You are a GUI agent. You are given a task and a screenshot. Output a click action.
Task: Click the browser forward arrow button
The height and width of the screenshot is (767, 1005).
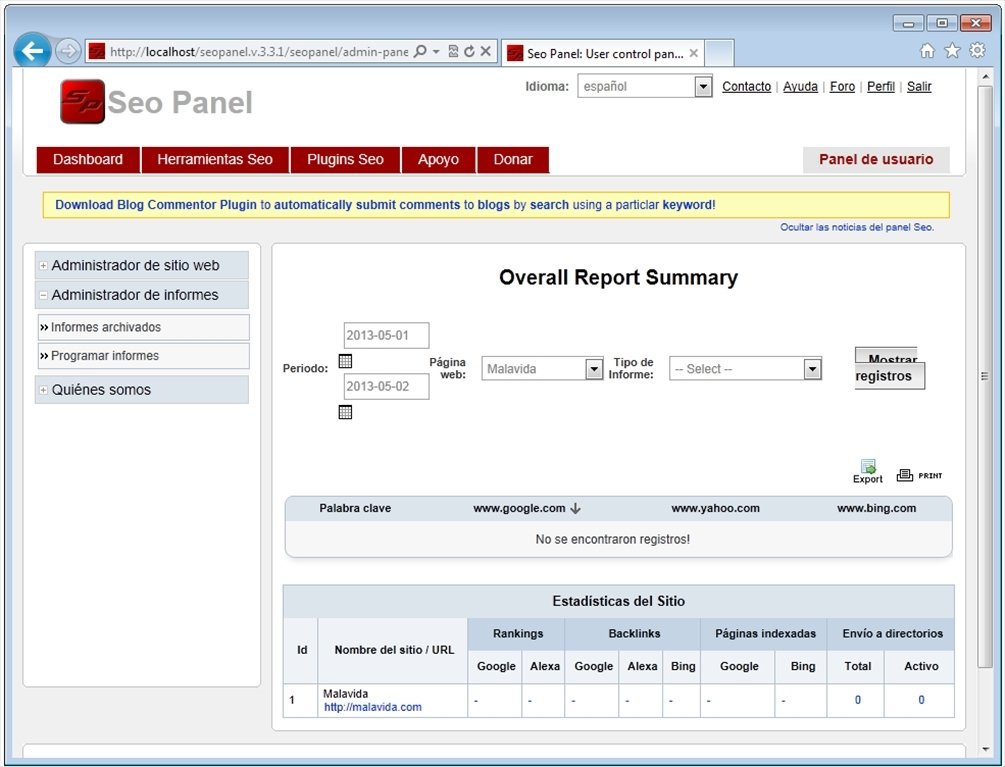(x=67, y=51)
